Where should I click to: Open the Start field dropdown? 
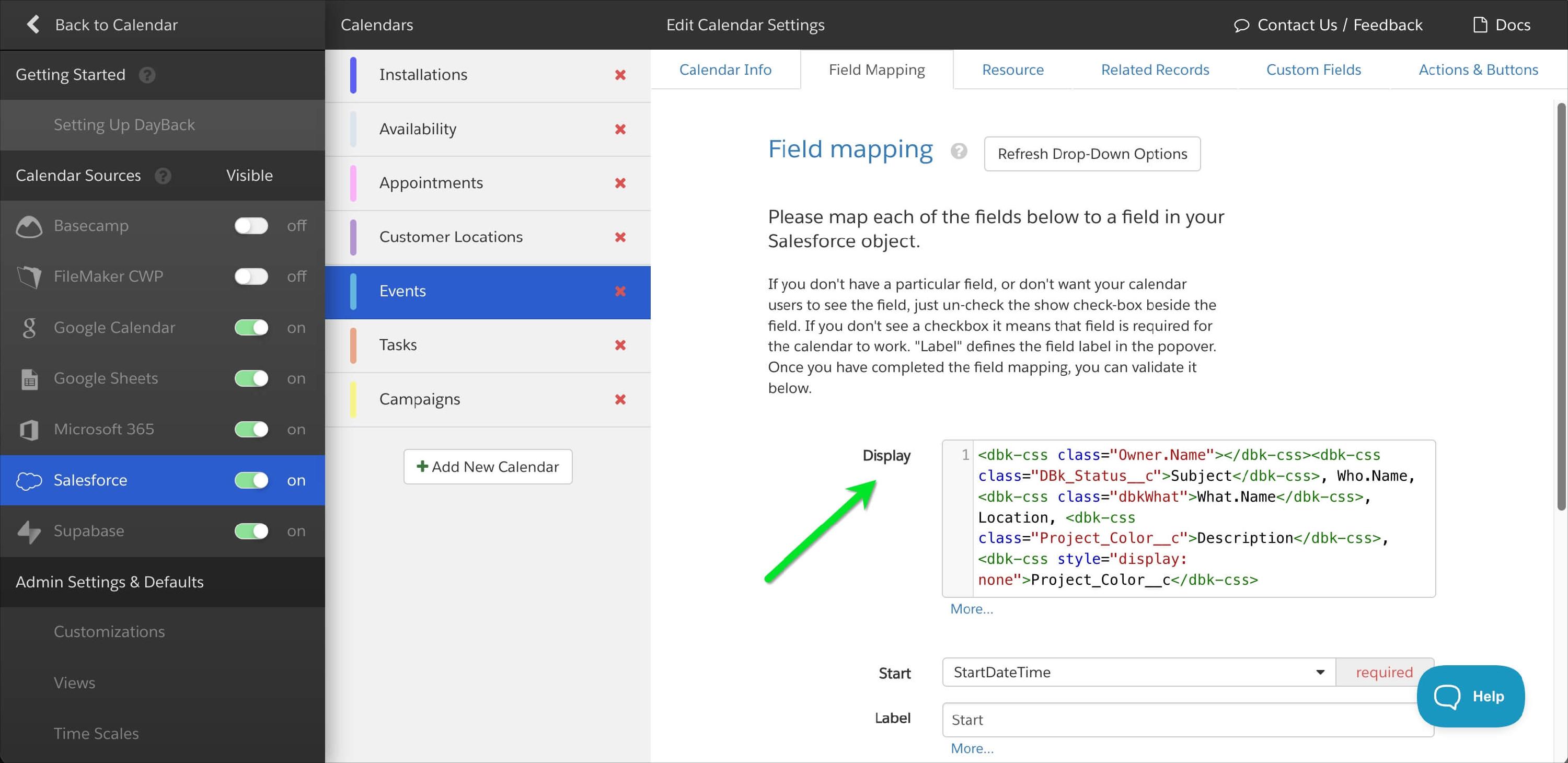pyautogui.click(x=1139, y=673)
